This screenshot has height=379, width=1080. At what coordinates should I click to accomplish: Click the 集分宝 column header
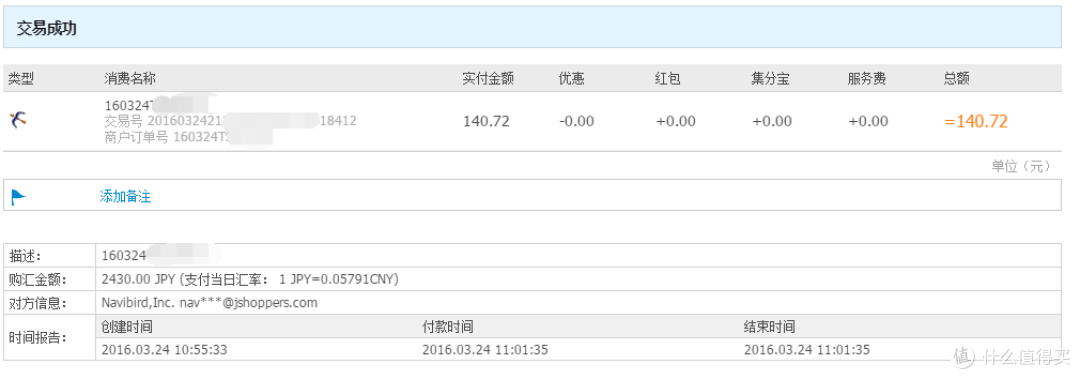(x=771, y=79)
